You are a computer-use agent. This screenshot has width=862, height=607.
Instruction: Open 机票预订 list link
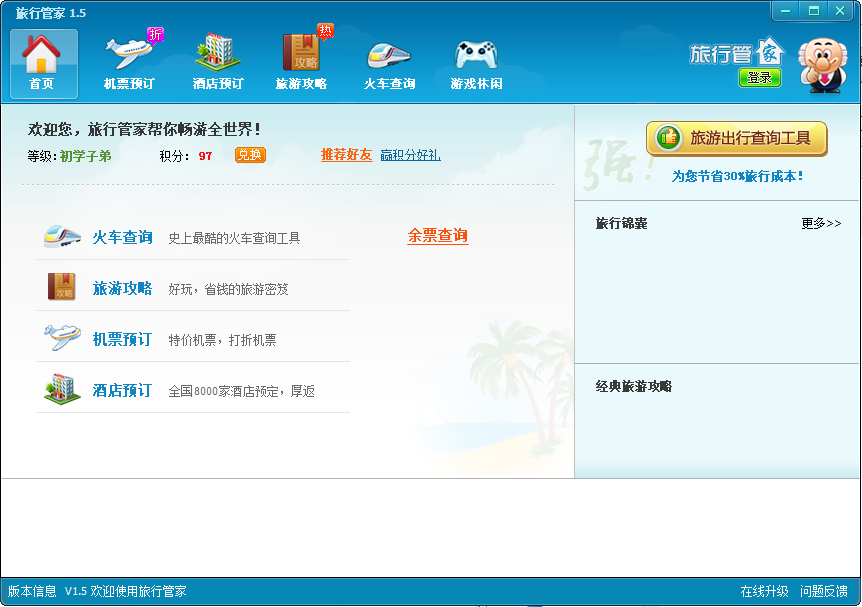(122, 339)
